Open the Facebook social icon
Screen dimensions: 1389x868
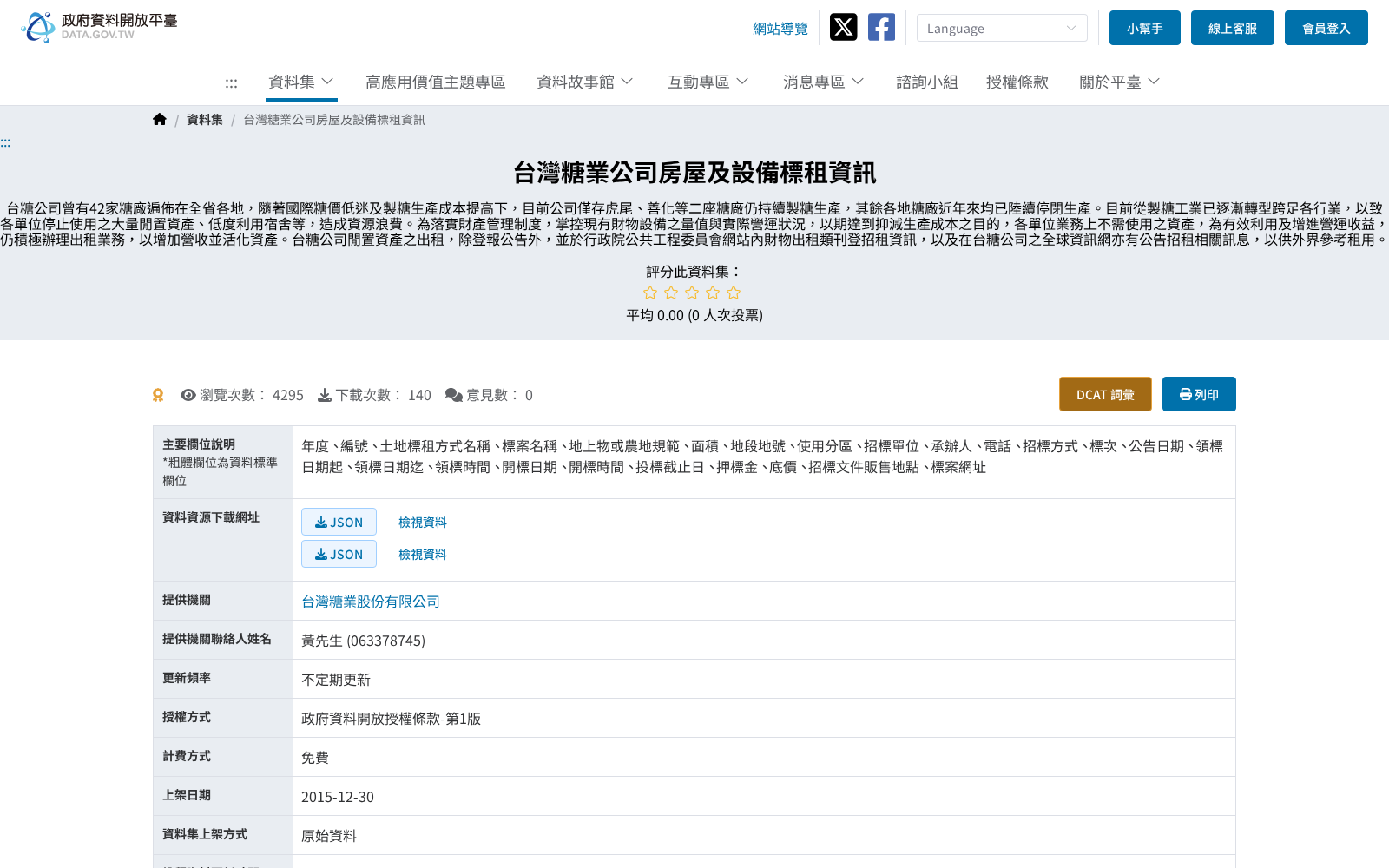pos(881,27)
